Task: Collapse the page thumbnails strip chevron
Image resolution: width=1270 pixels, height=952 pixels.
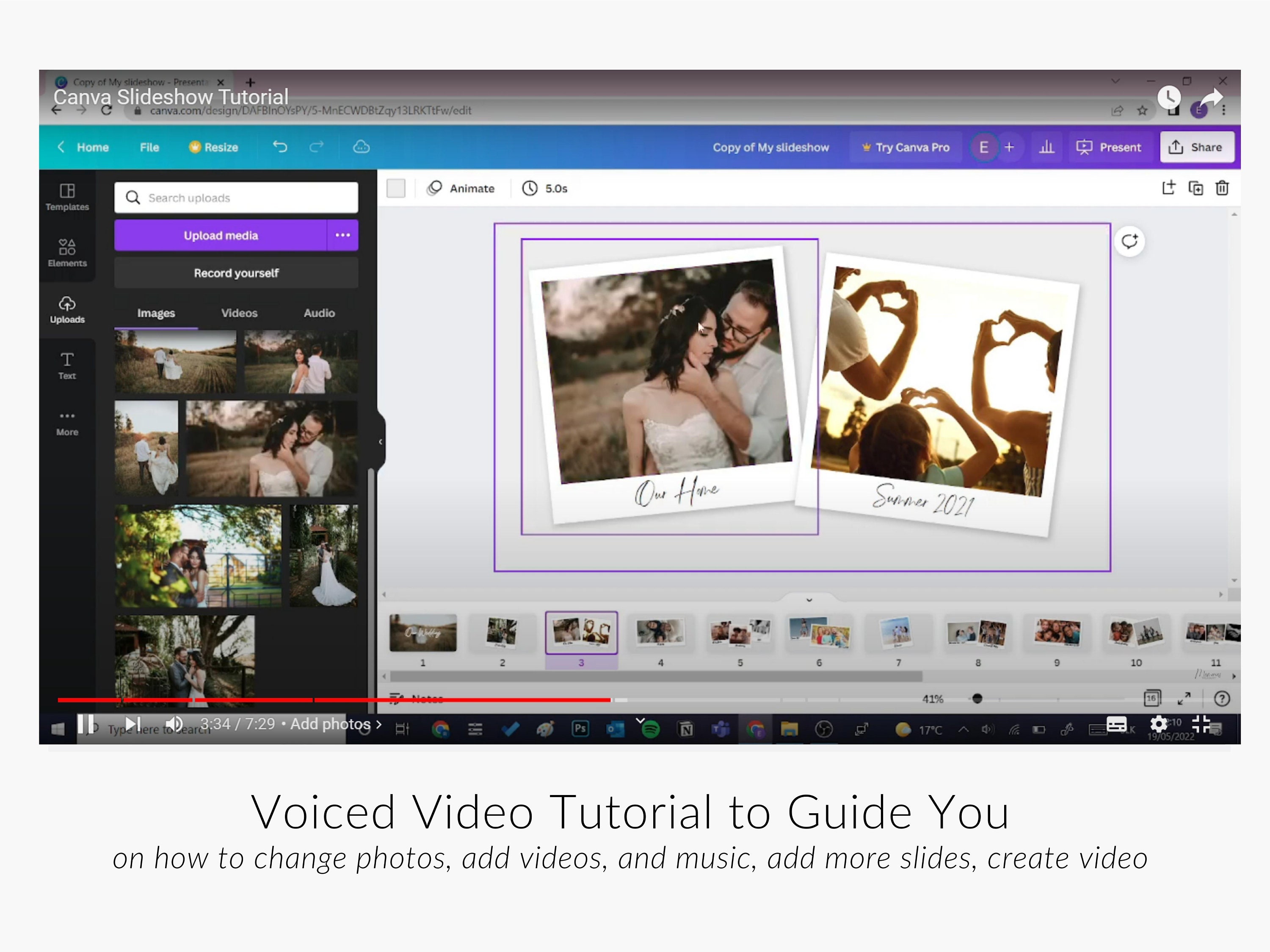Action: pyautogui.click(x=809, y=600)
